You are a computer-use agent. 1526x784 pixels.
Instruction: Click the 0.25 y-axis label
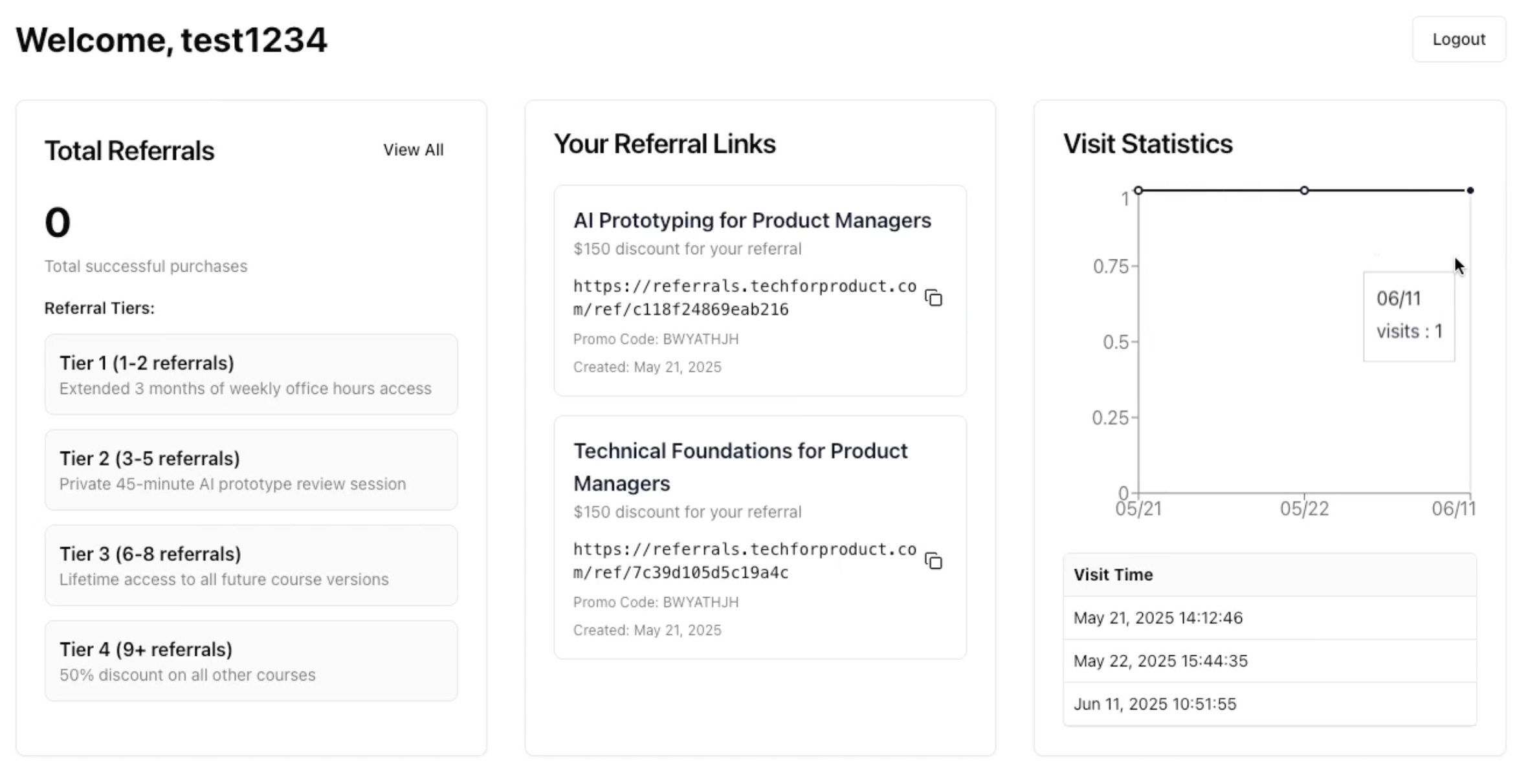[x=1111, y=418]
